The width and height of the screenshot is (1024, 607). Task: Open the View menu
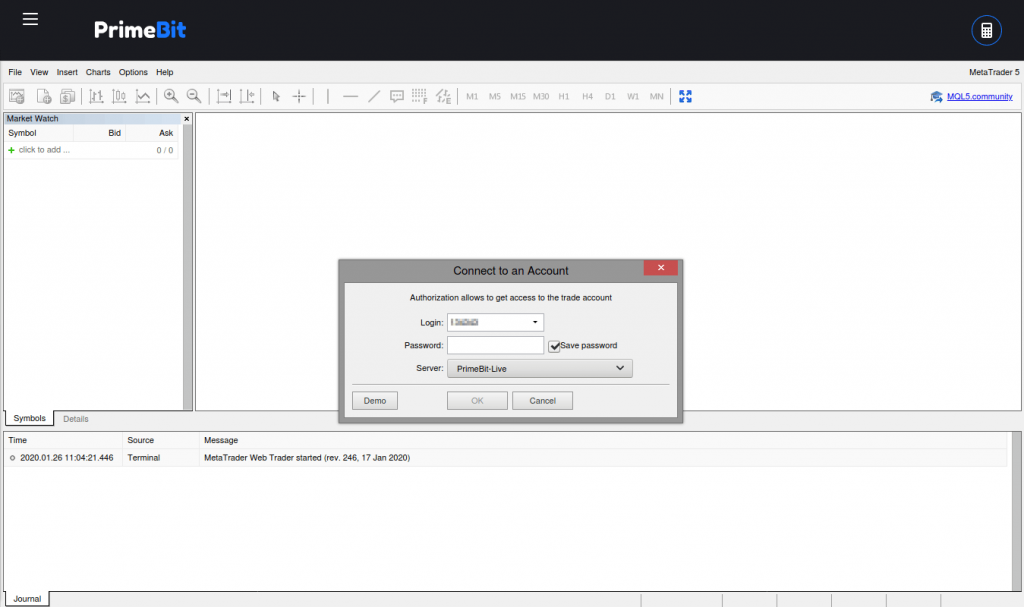pos(39,73)
